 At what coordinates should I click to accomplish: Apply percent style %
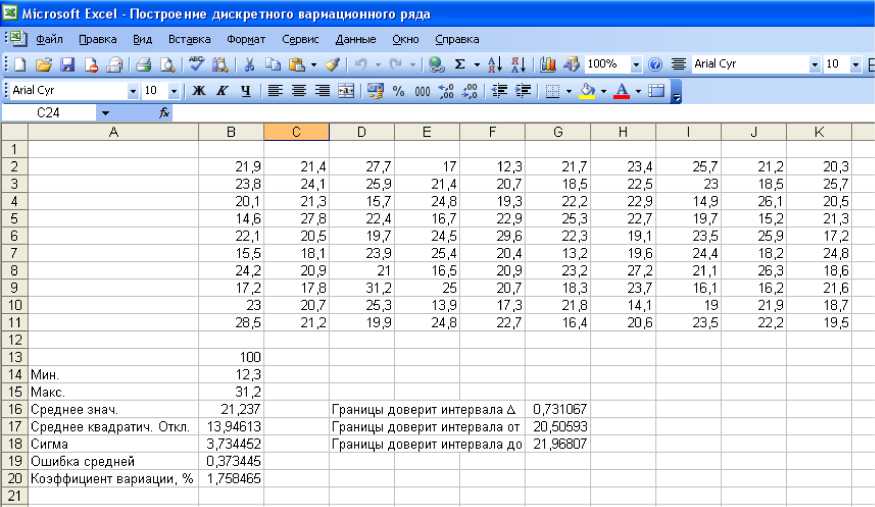[x=398, y=90]
